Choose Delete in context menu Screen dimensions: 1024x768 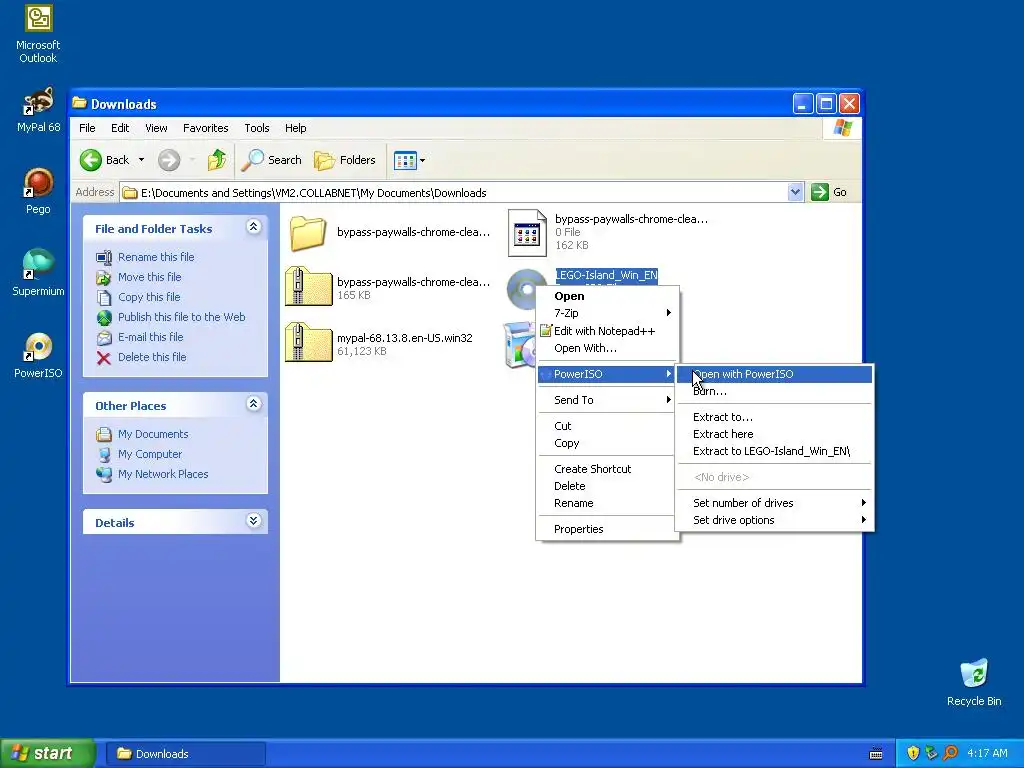coord(607,486)
